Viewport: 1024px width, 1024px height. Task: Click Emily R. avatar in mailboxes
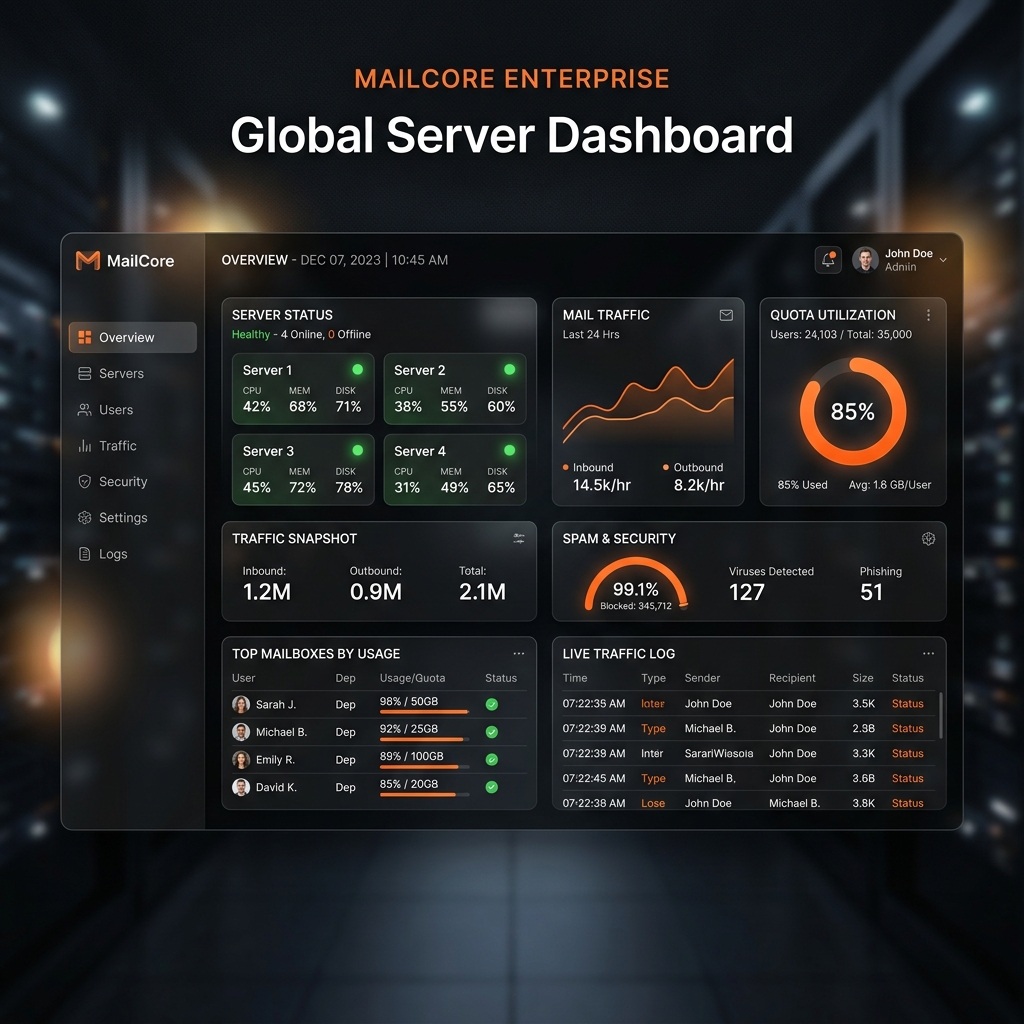[x=241, y=760]
